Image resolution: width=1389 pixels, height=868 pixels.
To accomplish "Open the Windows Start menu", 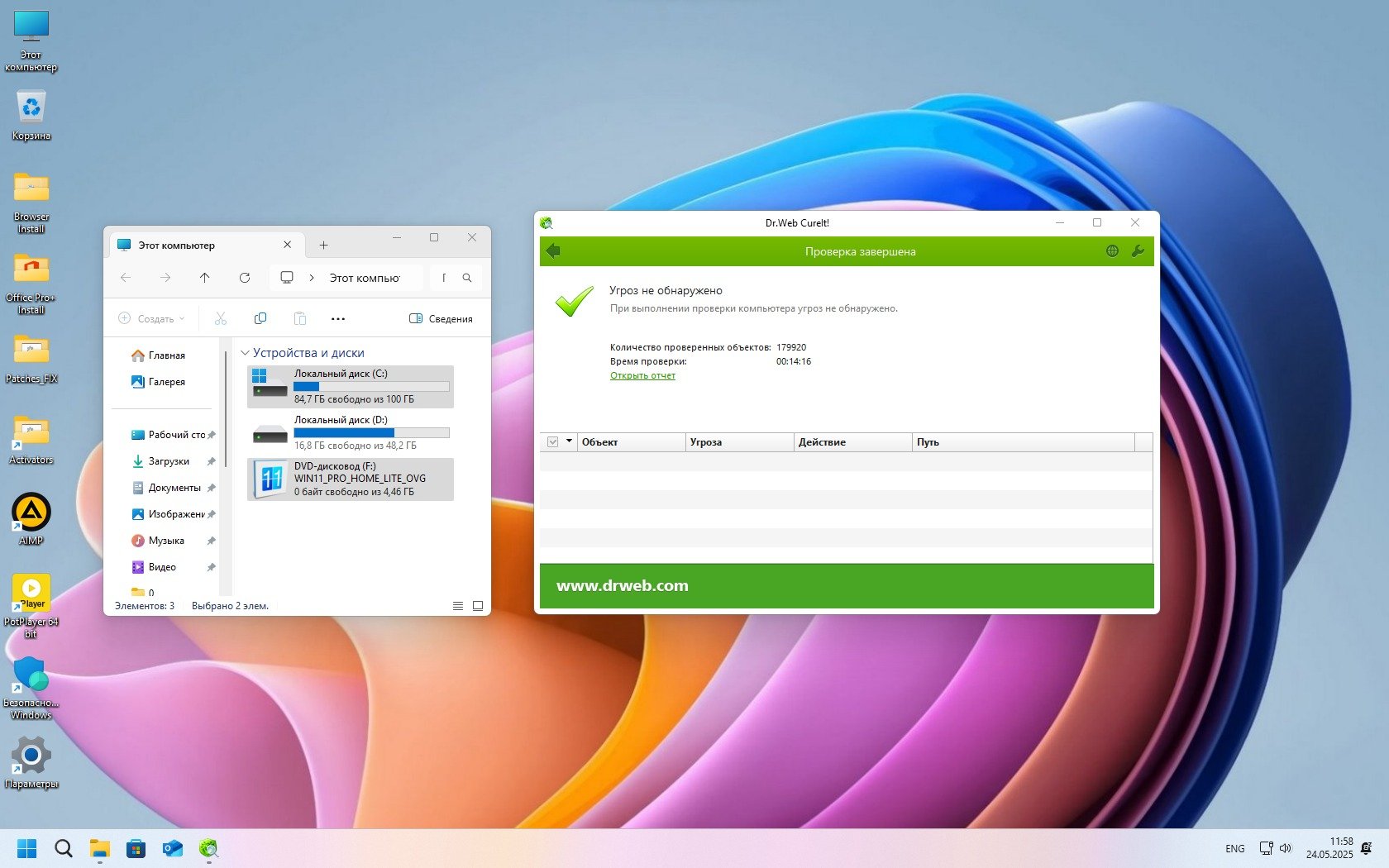I will tap(27, 848).
